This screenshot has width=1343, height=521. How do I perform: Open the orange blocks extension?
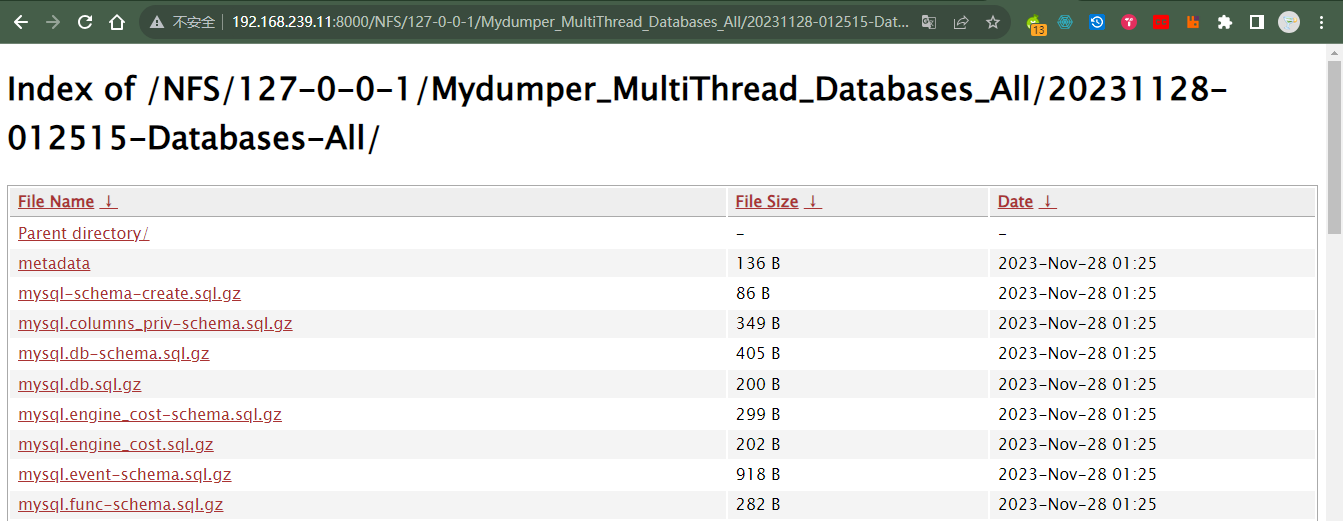click(x=1192, y=22)
